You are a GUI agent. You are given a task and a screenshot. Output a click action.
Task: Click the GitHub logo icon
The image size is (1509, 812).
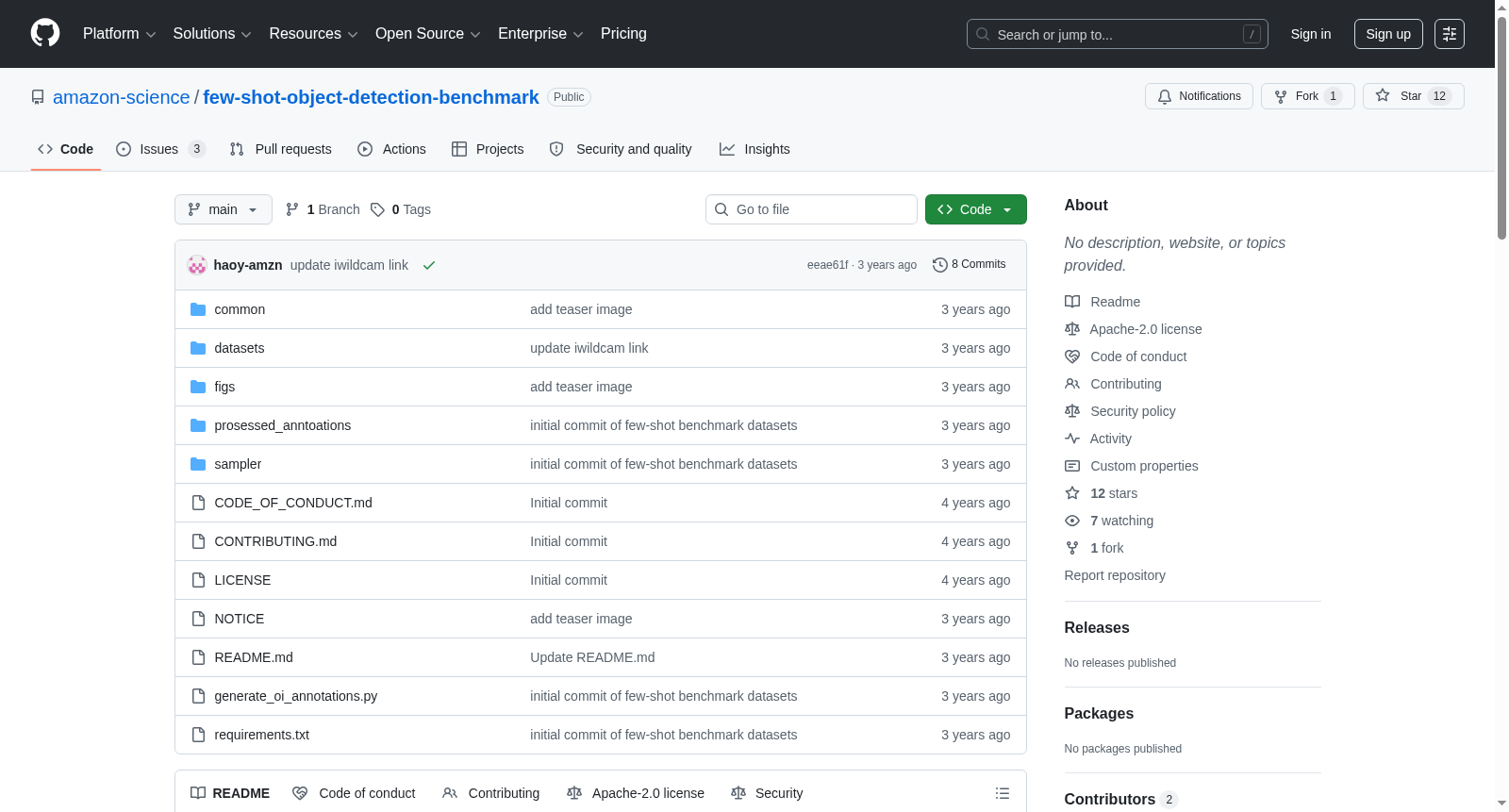45,33
